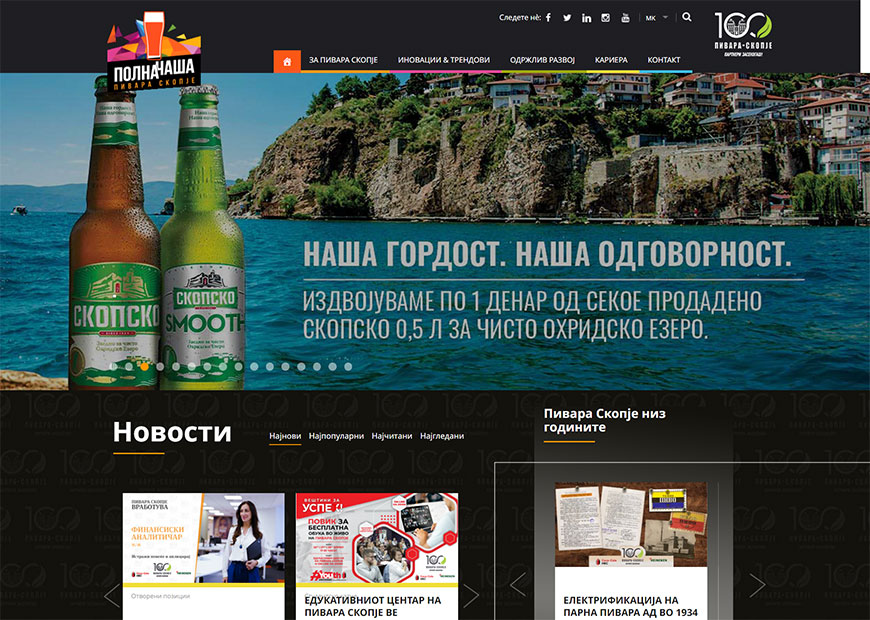Open the YouTube social link

click(x=625, y=18)
